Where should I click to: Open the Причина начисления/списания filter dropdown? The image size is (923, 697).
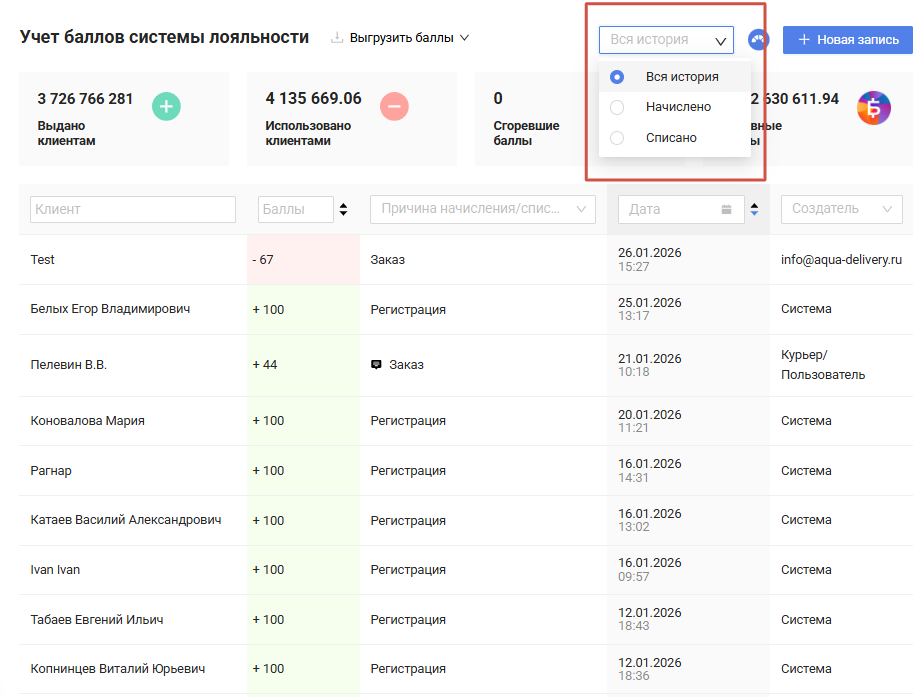tap(482, 209)
